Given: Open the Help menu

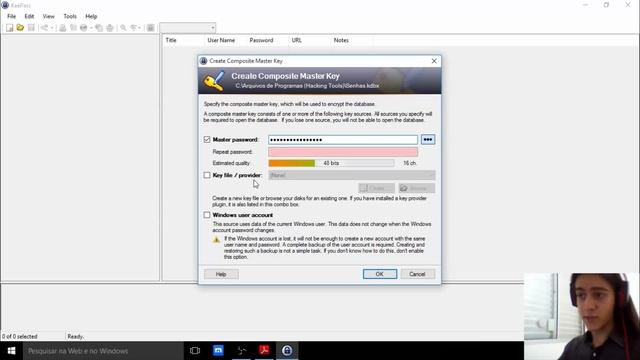Looking at the screenshot, I should [x=91, y=16].
